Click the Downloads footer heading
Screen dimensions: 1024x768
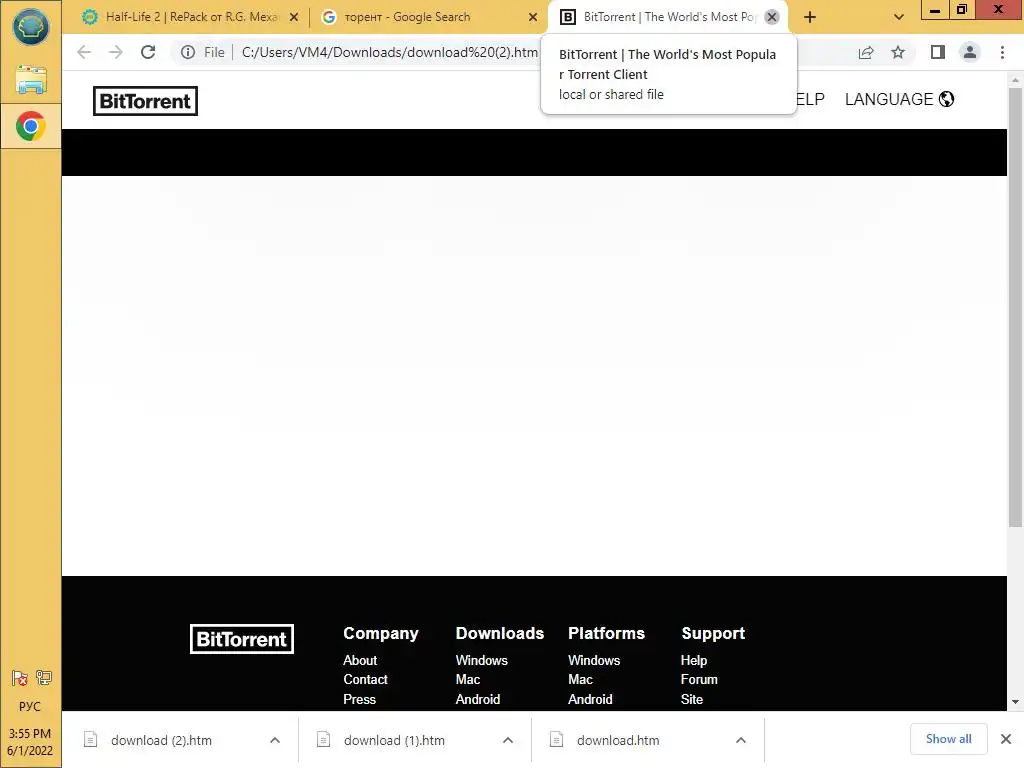pos(500,633)
